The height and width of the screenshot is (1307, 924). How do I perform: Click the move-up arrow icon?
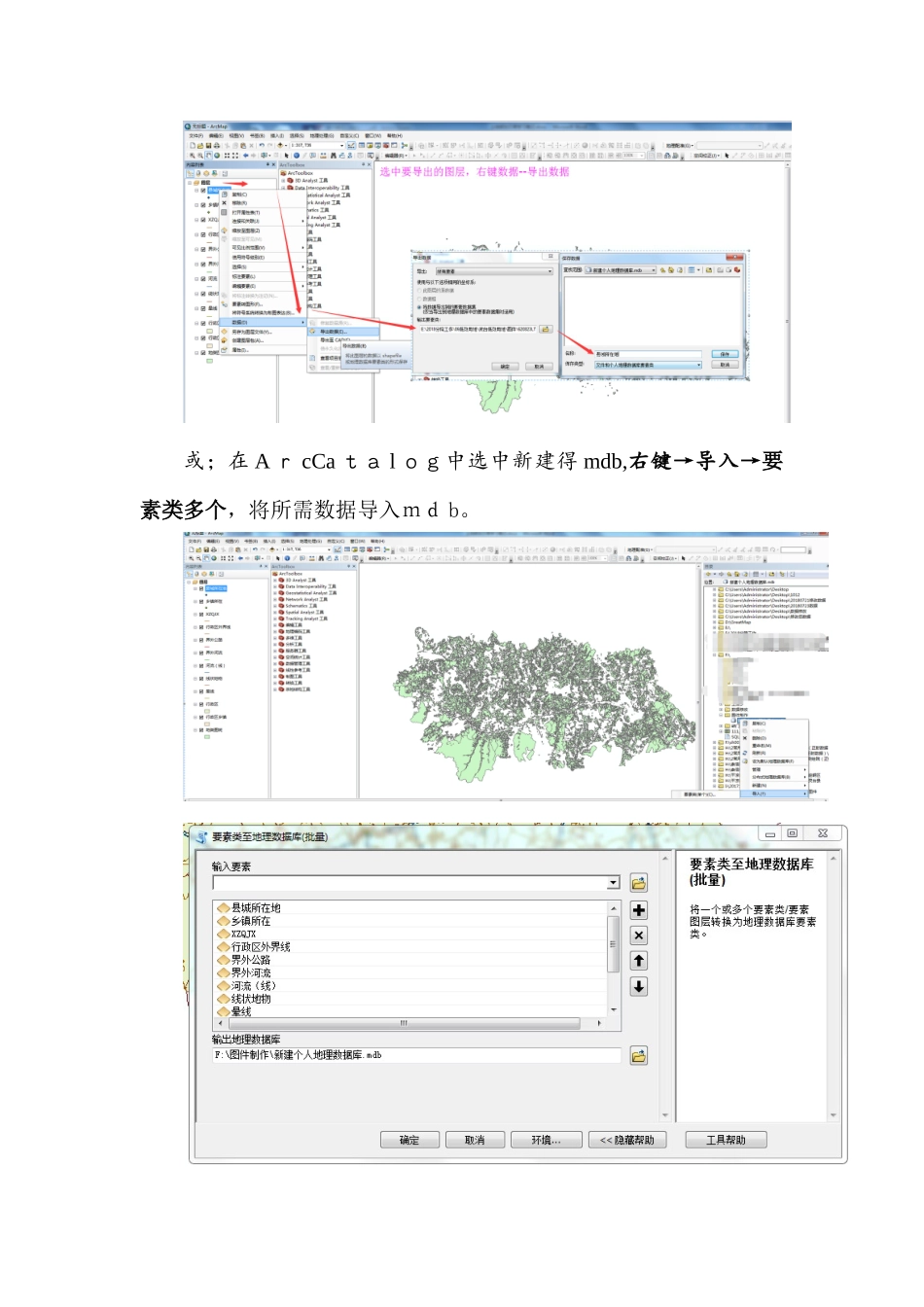point(638,961)
